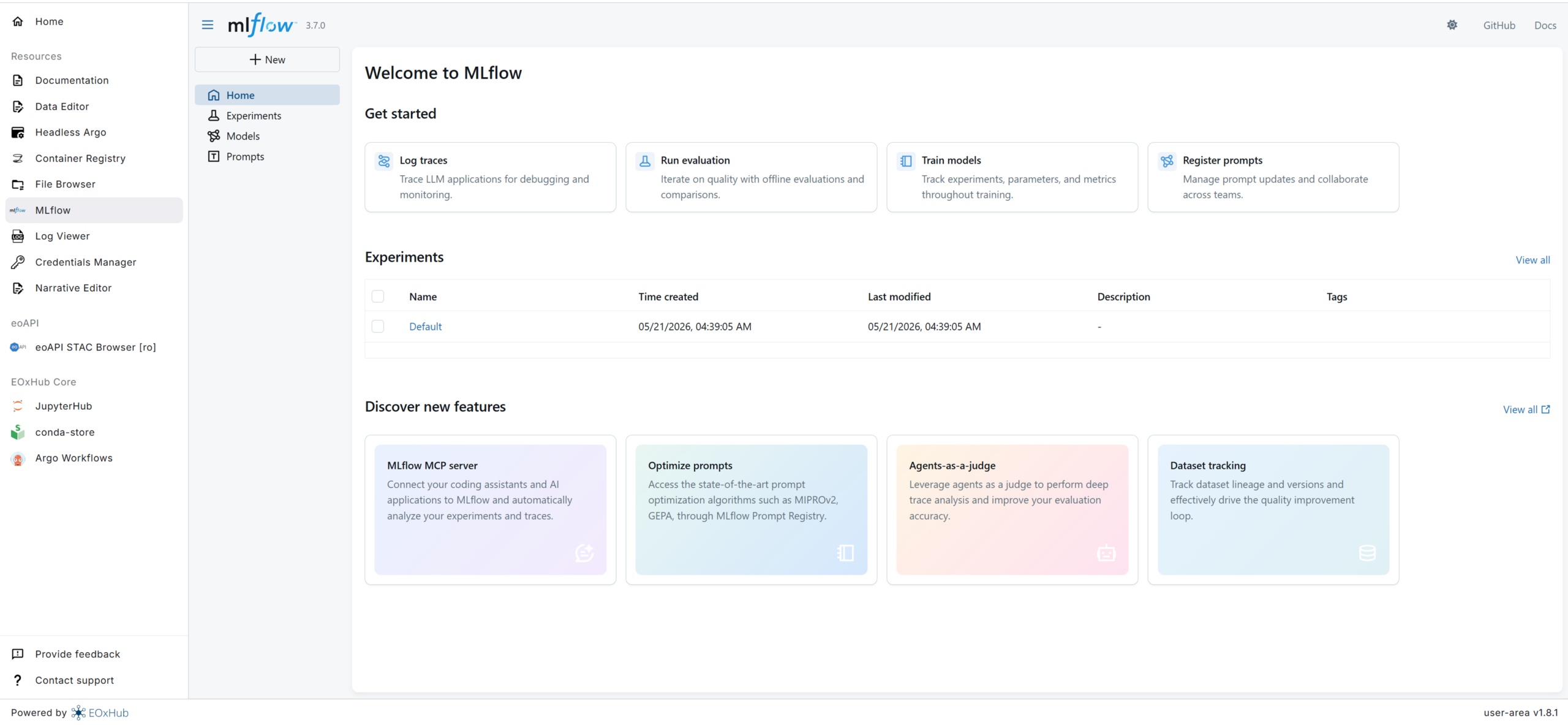
Task: Click the Register prompts icon
Action: 1167,161
